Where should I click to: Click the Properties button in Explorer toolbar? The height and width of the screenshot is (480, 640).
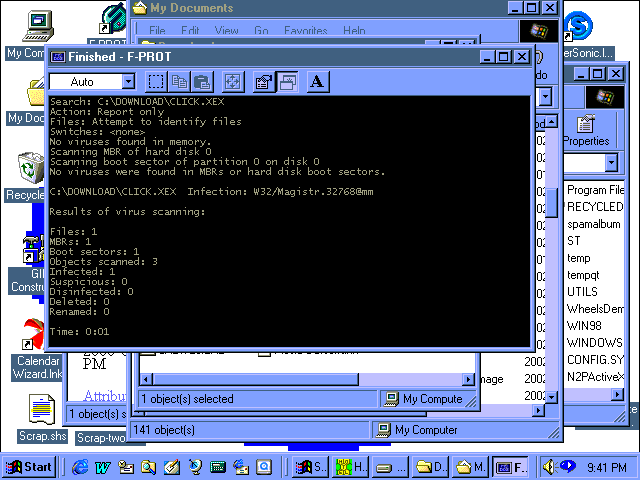coord(586,129)
